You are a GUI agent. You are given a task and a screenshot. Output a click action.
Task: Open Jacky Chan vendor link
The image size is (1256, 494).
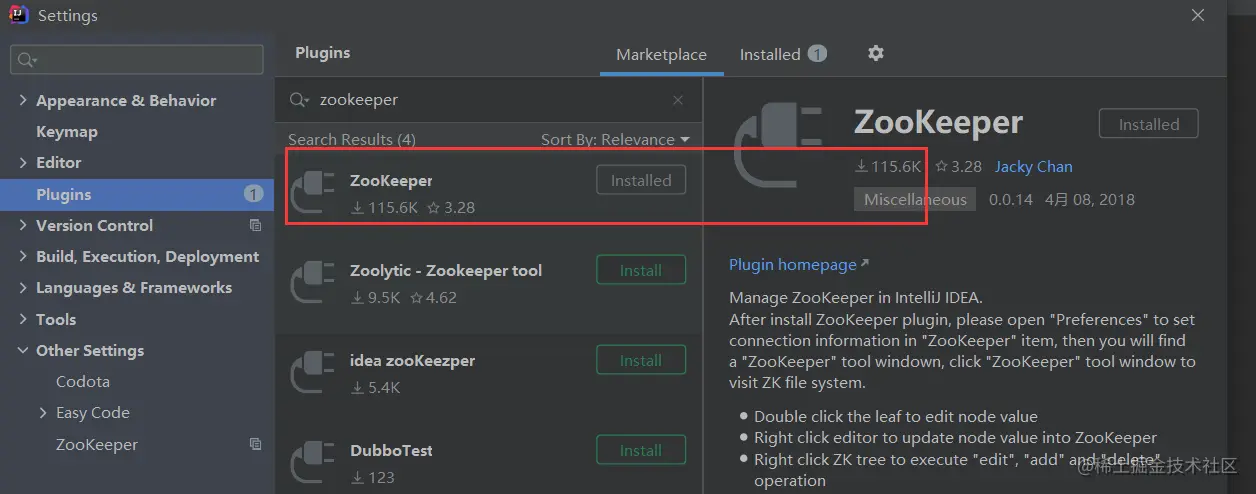[x=1033, y=166]
